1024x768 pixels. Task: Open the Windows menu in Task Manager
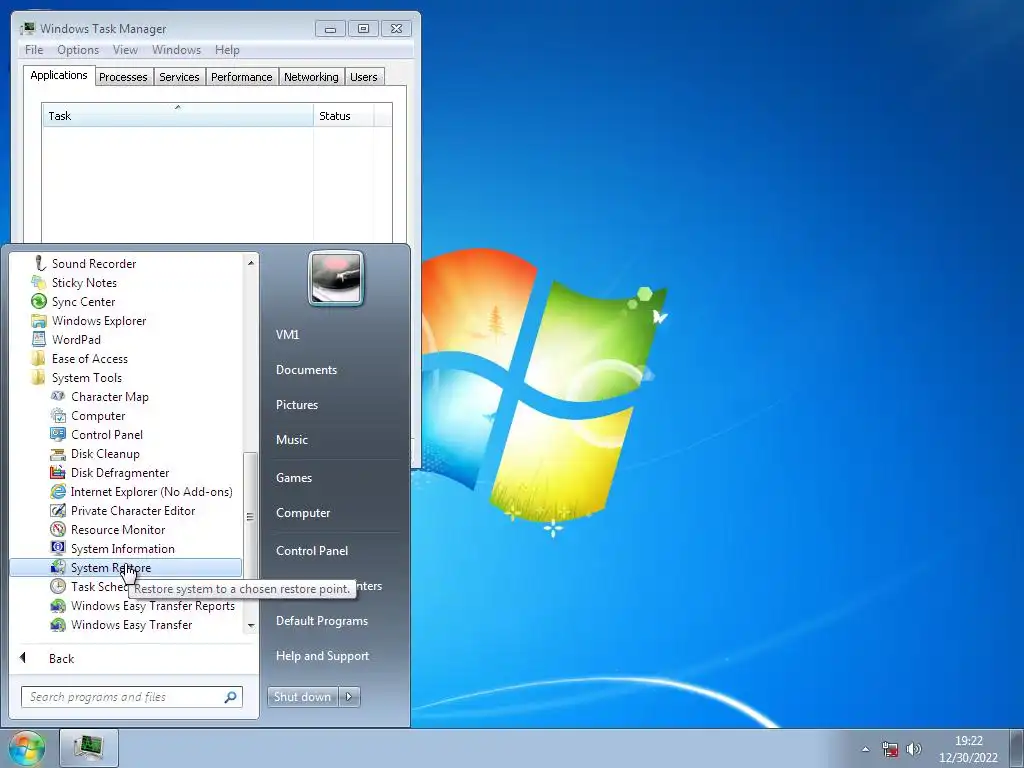176,50
